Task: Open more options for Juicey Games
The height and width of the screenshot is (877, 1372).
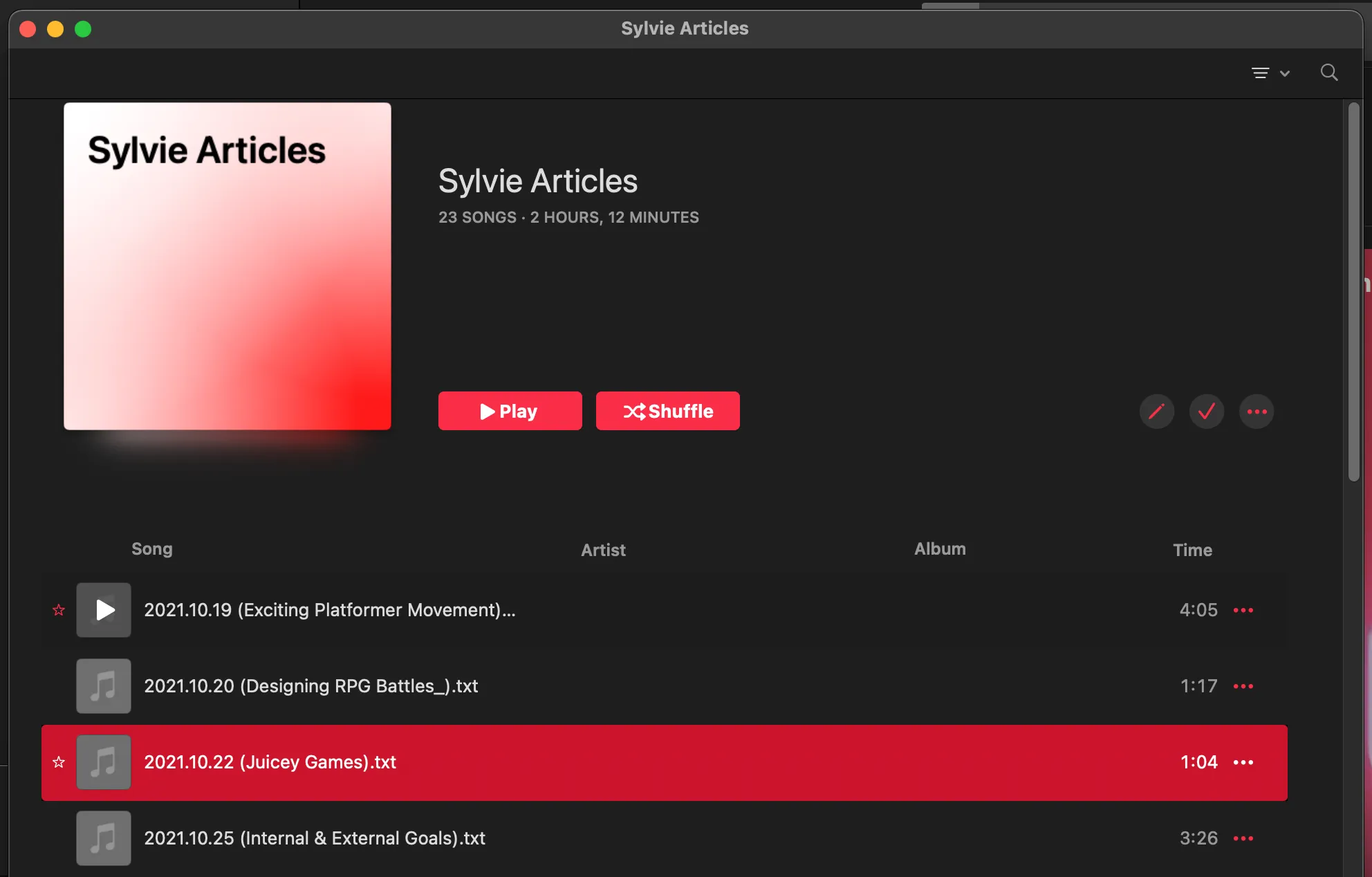Action: [x=1243, y=762]
